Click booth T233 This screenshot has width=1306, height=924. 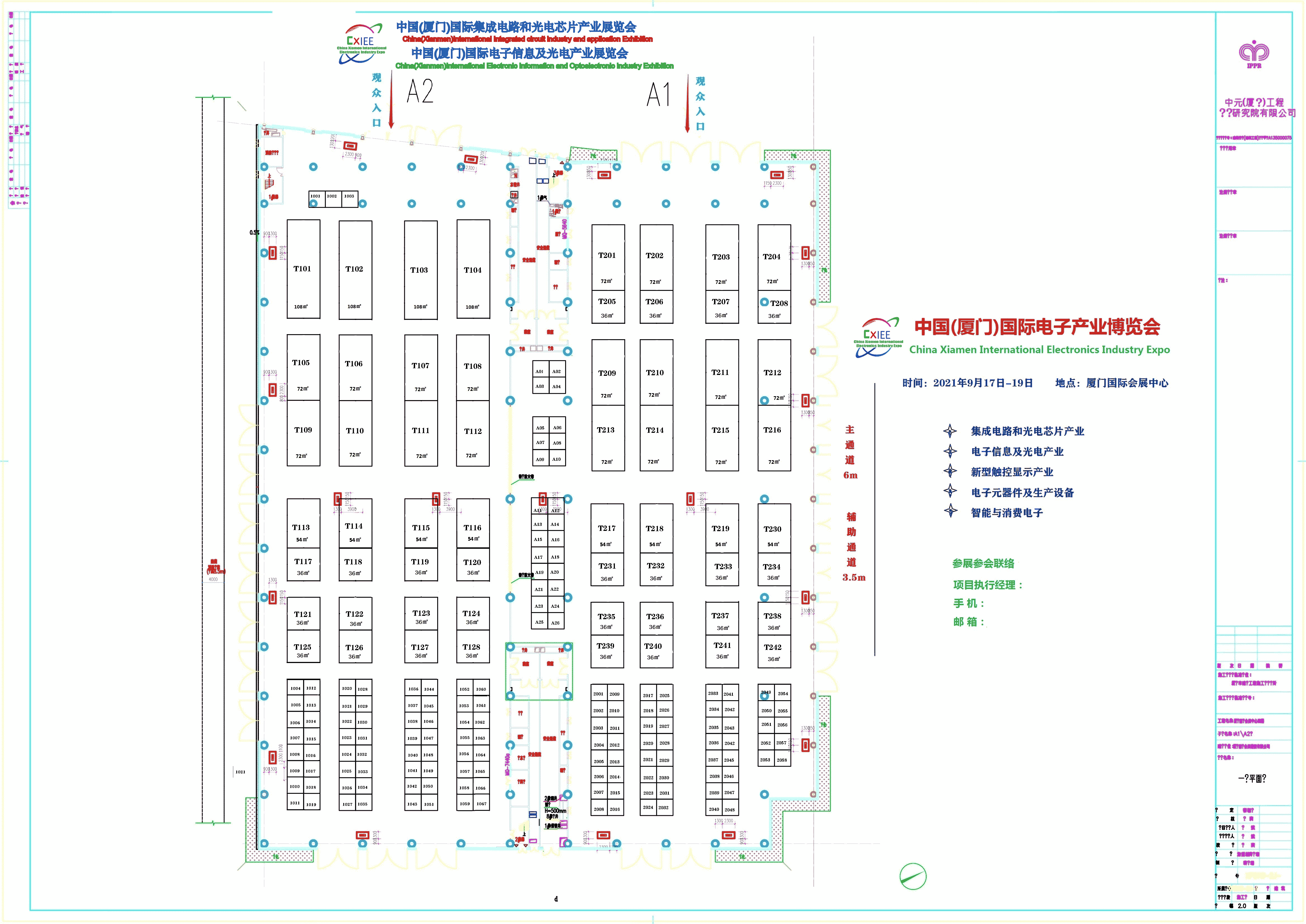722,569
